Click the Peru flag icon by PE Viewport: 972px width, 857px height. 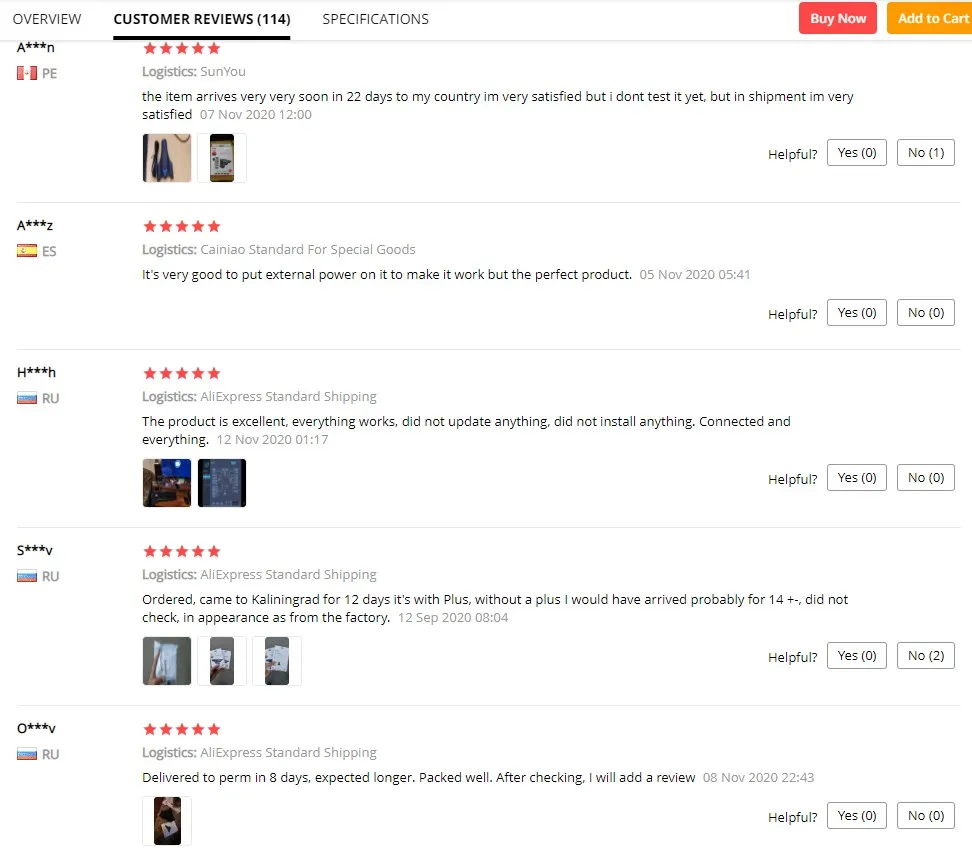27,73
